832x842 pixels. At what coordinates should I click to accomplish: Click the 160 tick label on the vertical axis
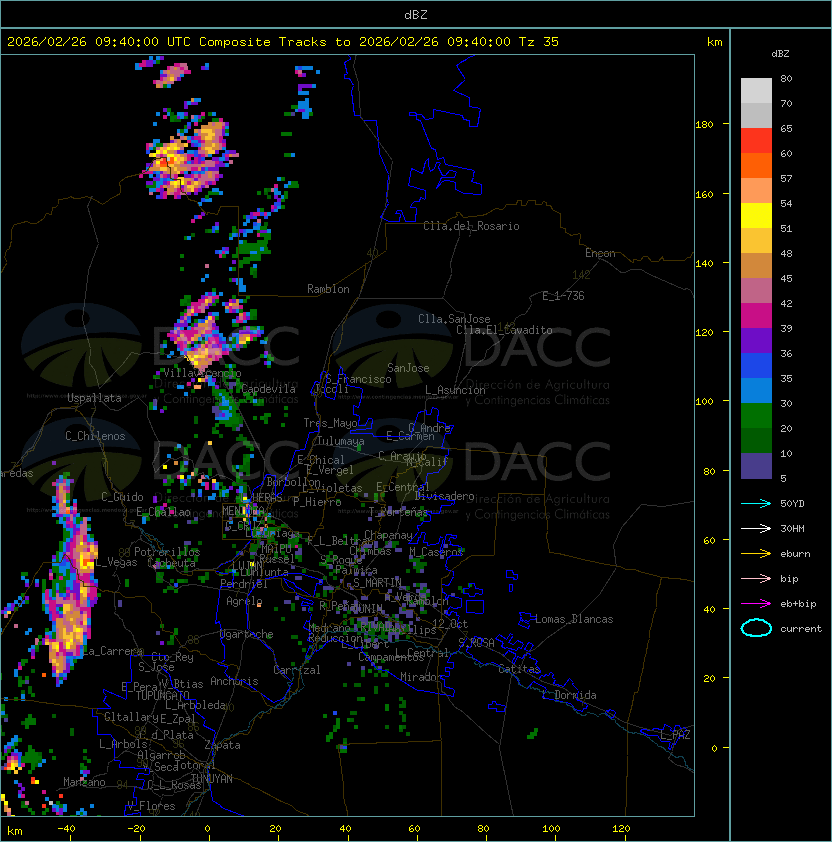704,194
